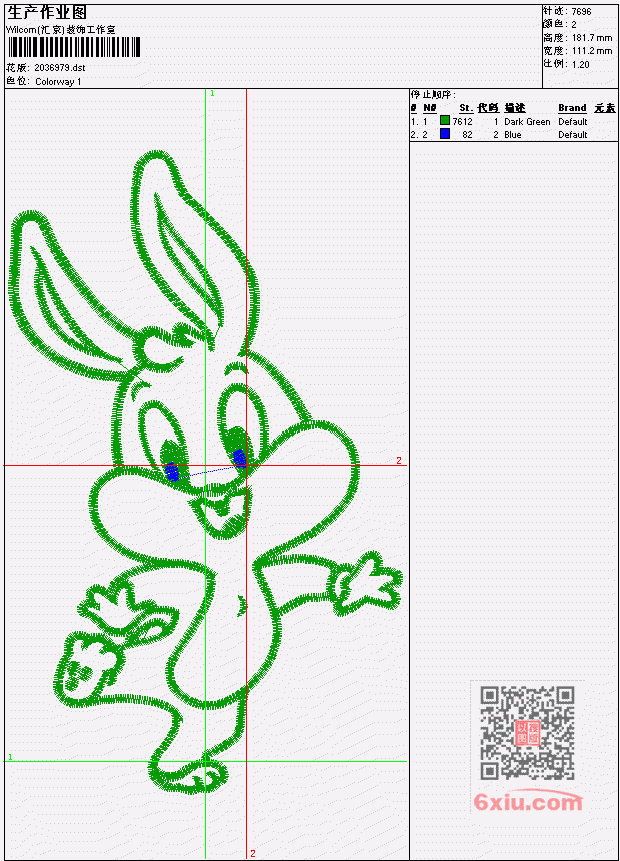Click the Wilcom studio name line
Image resolution: width=620 pixels, height=861 pixels.
(x=61, y=30)
